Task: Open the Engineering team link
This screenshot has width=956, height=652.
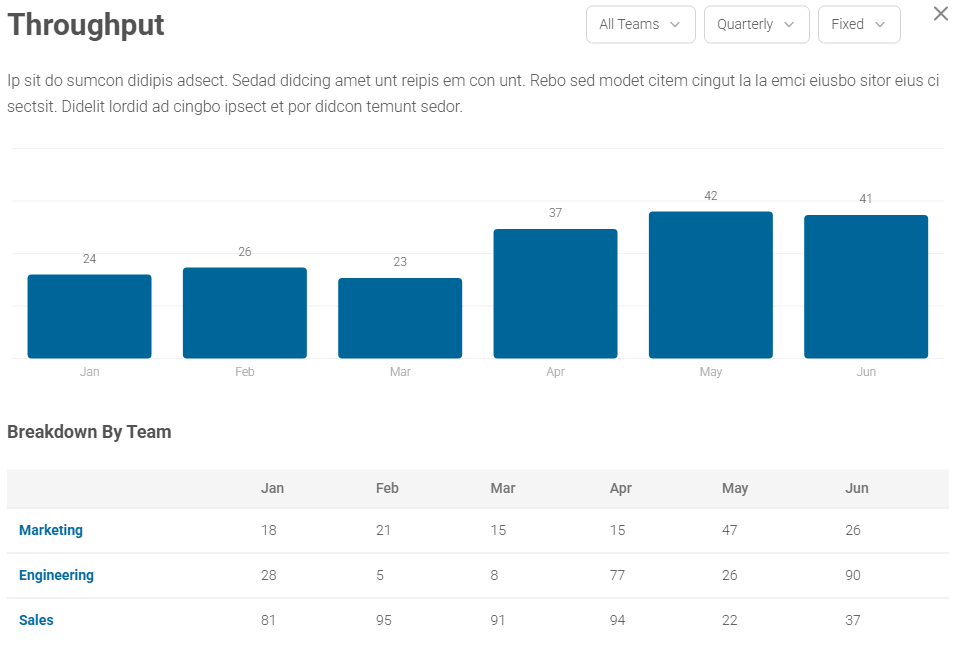Action: coord(56,575)
